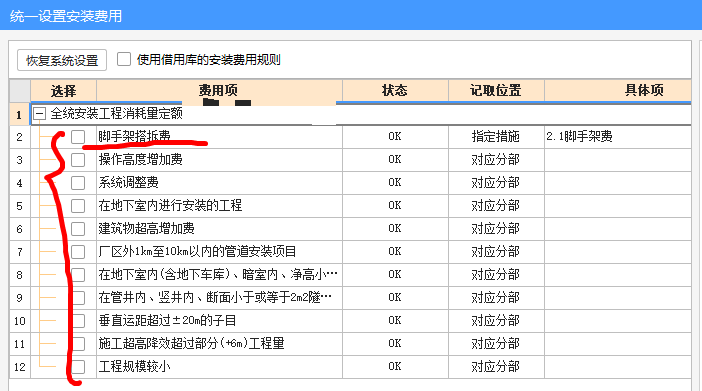This screenshot has height=391, width=702.
Task: Check the 施工超高降效超过部分 checkbox
Action: coord(78,344)
